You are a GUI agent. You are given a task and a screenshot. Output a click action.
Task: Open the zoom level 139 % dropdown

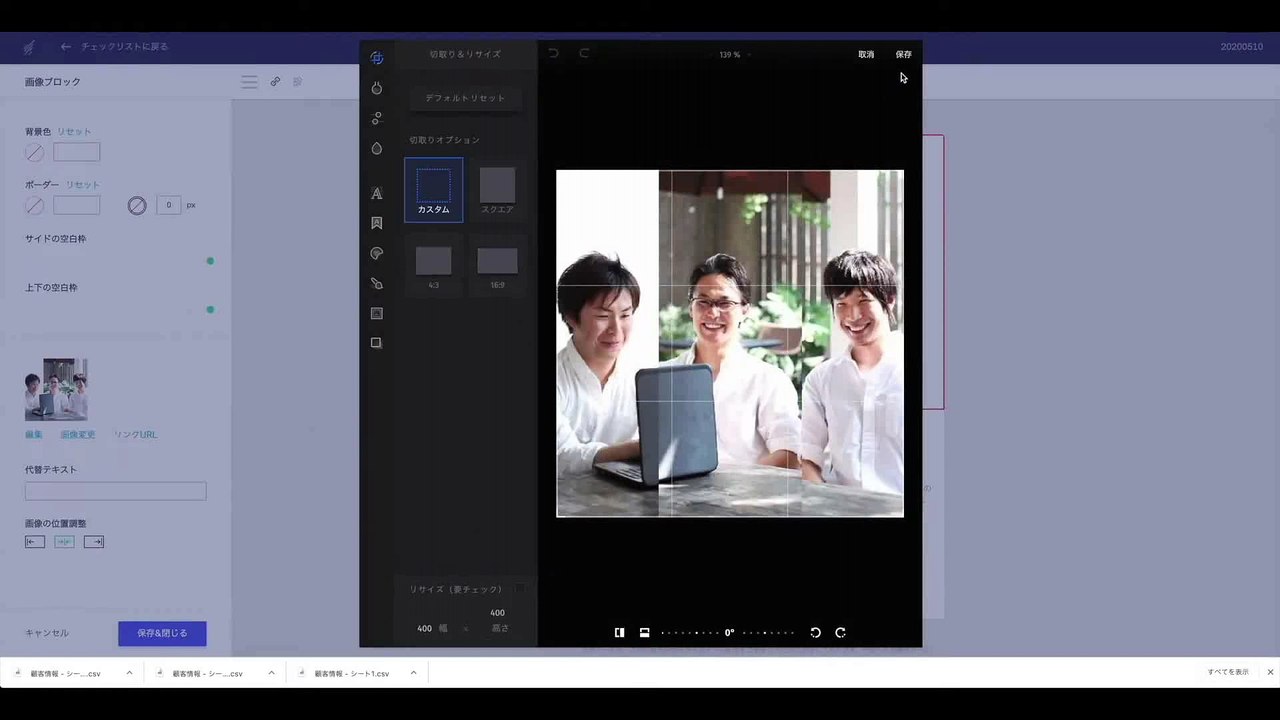pos(734,55)
